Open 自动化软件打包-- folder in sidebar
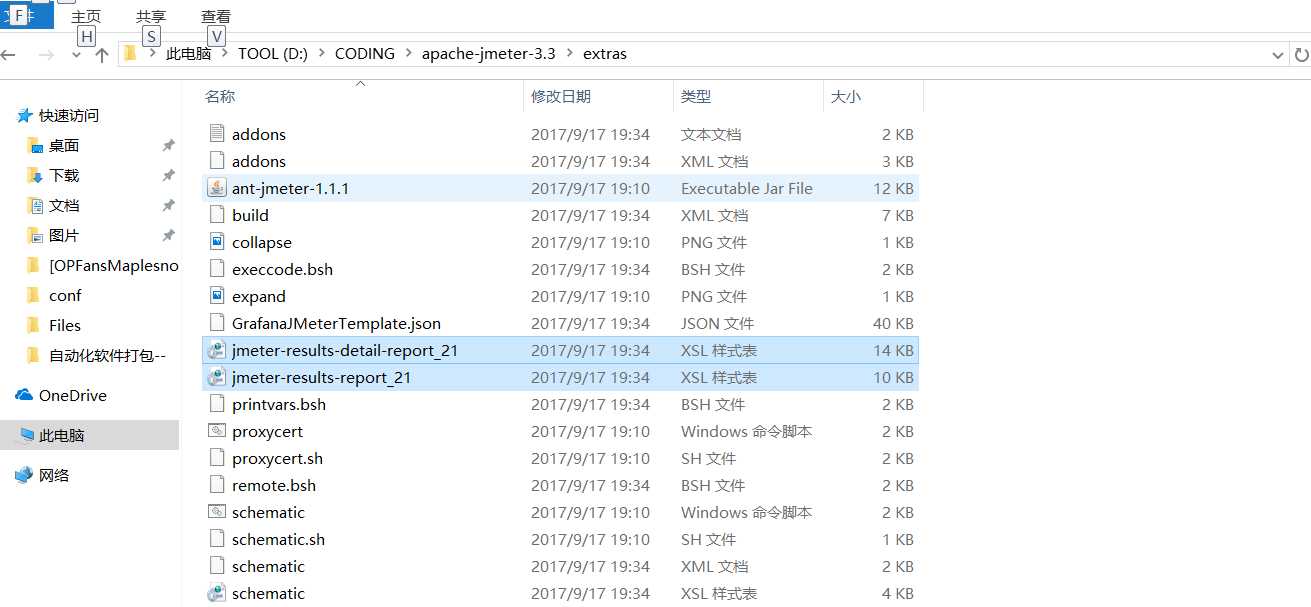 tap(107, 355)
